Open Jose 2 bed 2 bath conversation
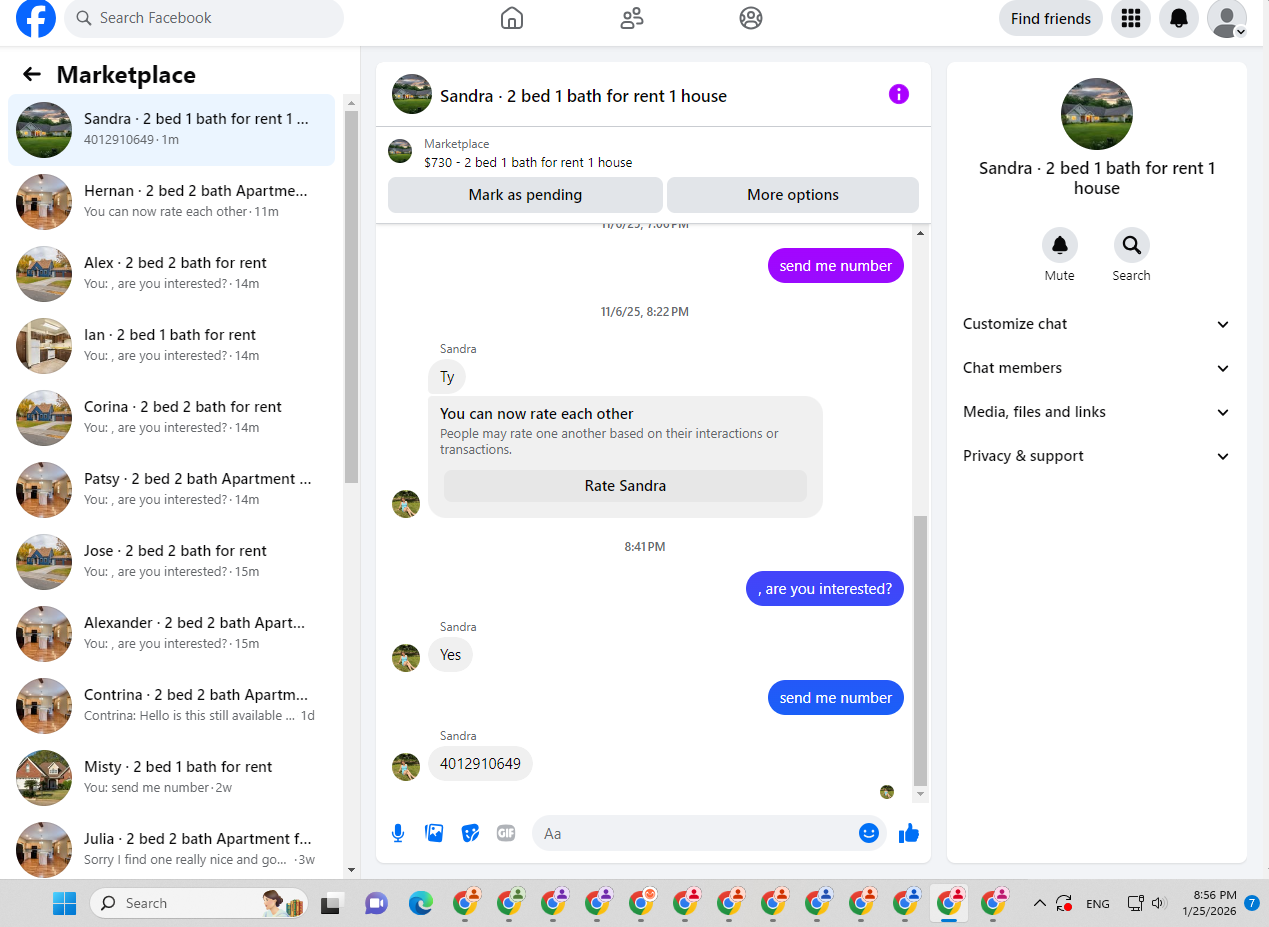The image size is (1269, 927). click(x=171, y=562)
